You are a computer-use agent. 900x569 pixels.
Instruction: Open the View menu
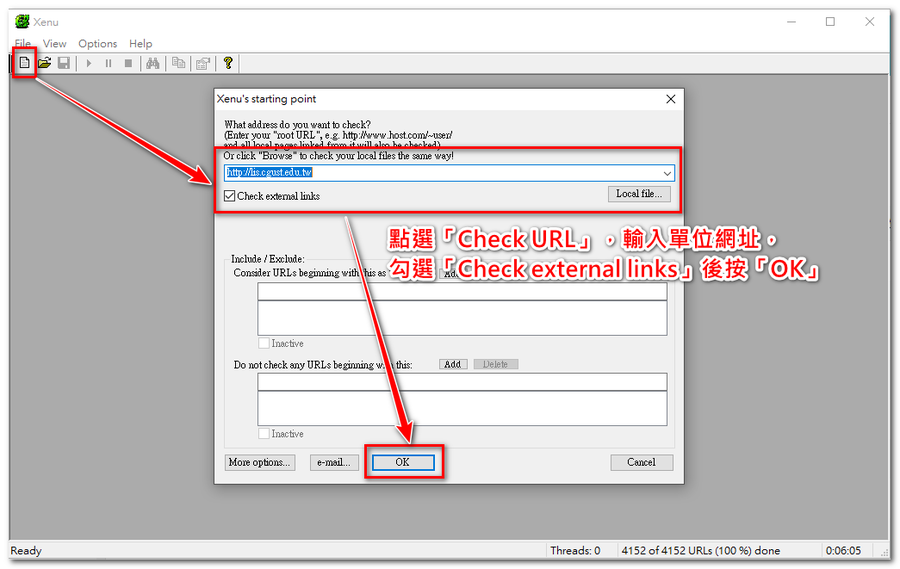[x=55, y=44]
